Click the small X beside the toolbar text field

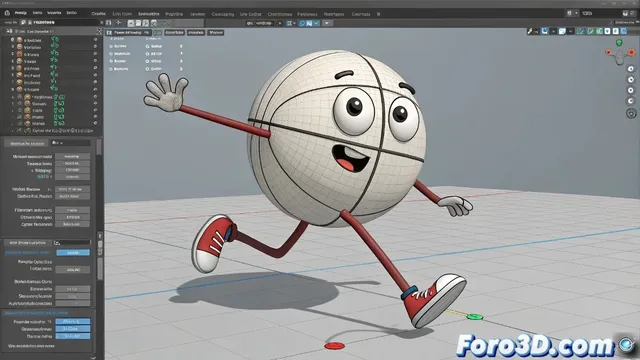280,23
